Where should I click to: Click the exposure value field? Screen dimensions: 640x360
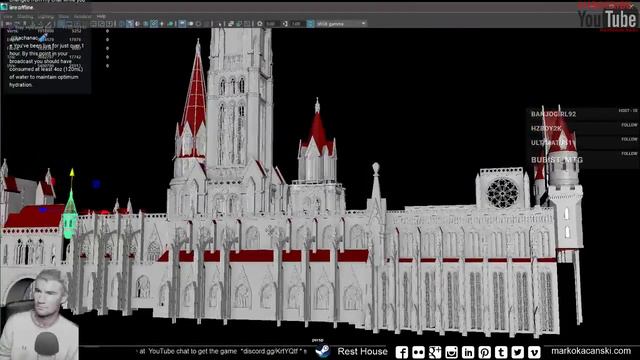(x=271, y=24)
